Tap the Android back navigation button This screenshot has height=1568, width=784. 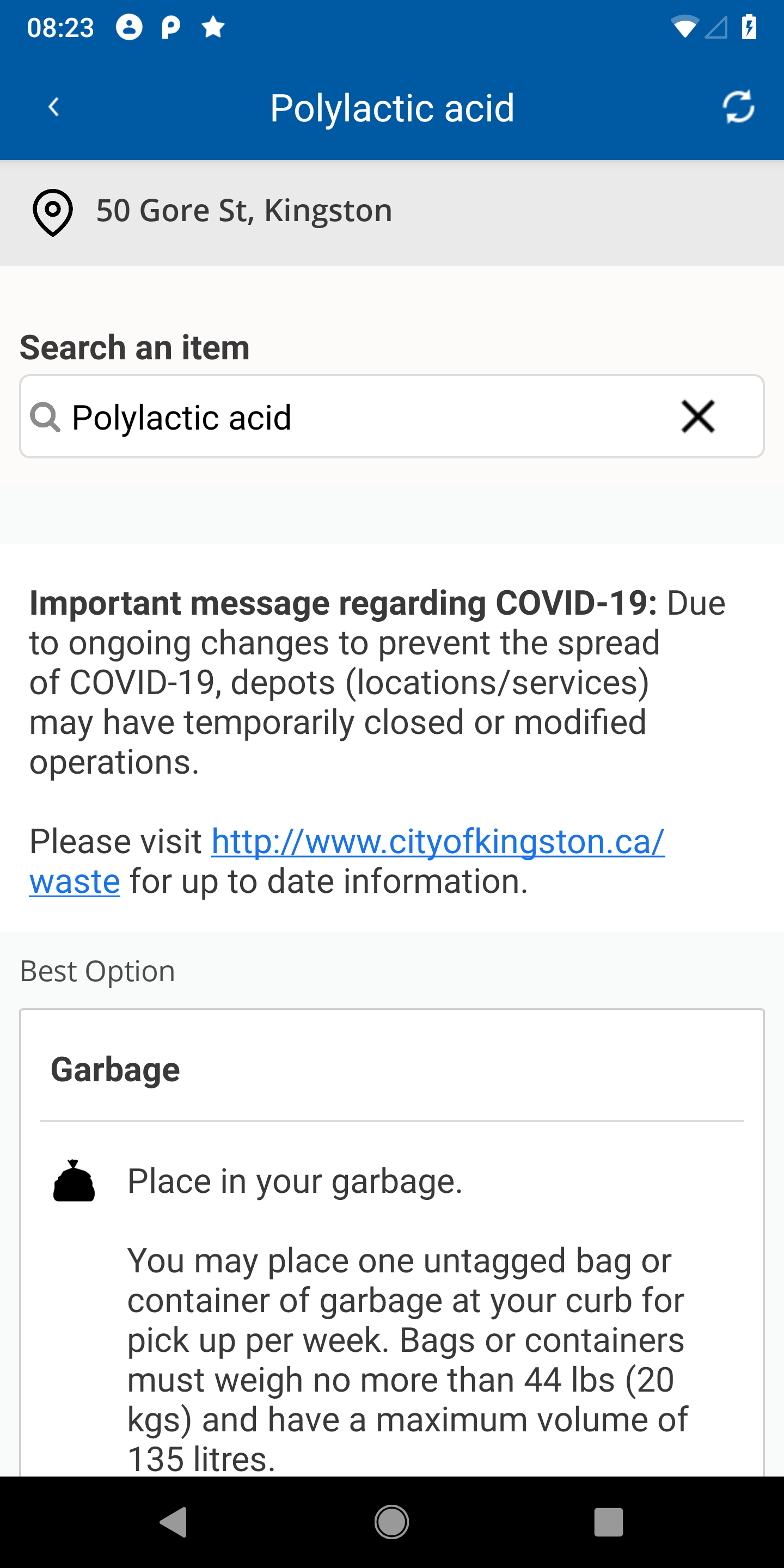(174, 1522)
